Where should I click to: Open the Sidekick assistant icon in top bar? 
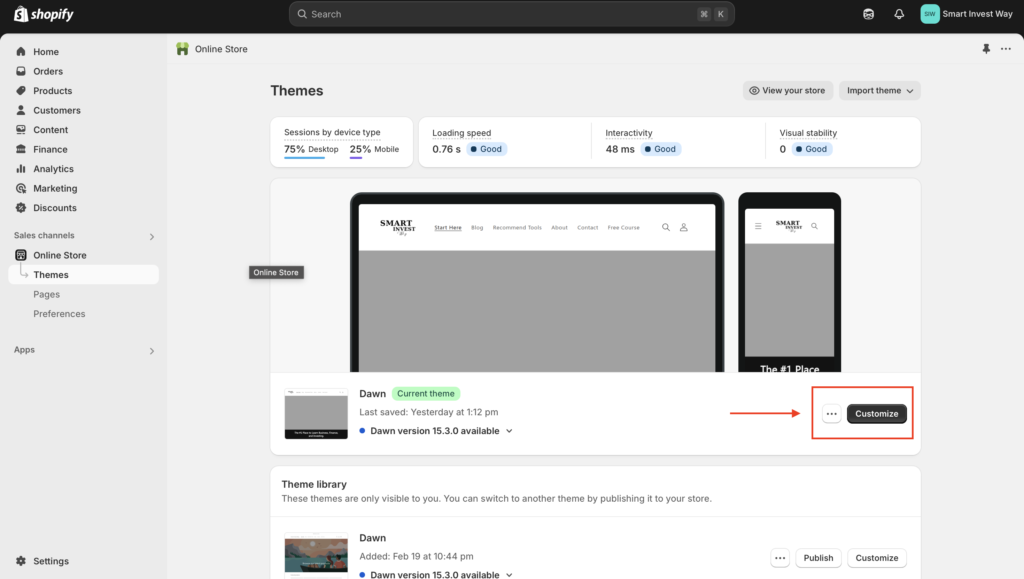pos(868,14)
